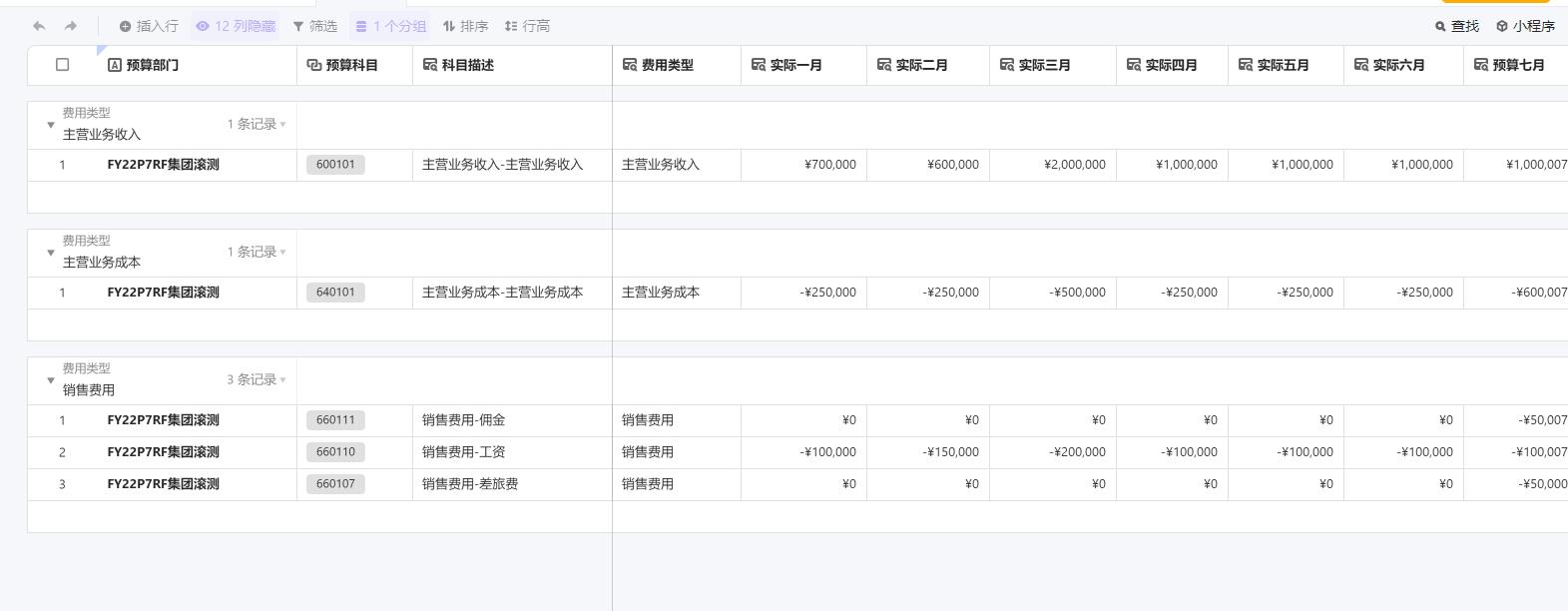Image resolution: width=1568 pixels, height=611 pixels.
Task: Select cell 销售费用-差旅费
Action: 512,484
